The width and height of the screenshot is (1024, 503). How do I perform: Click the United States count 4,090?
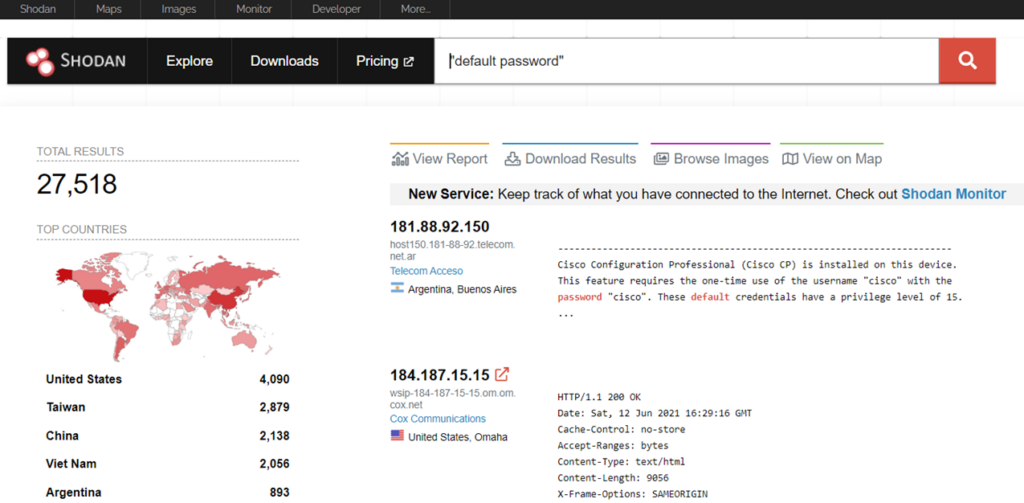point(274,379)
